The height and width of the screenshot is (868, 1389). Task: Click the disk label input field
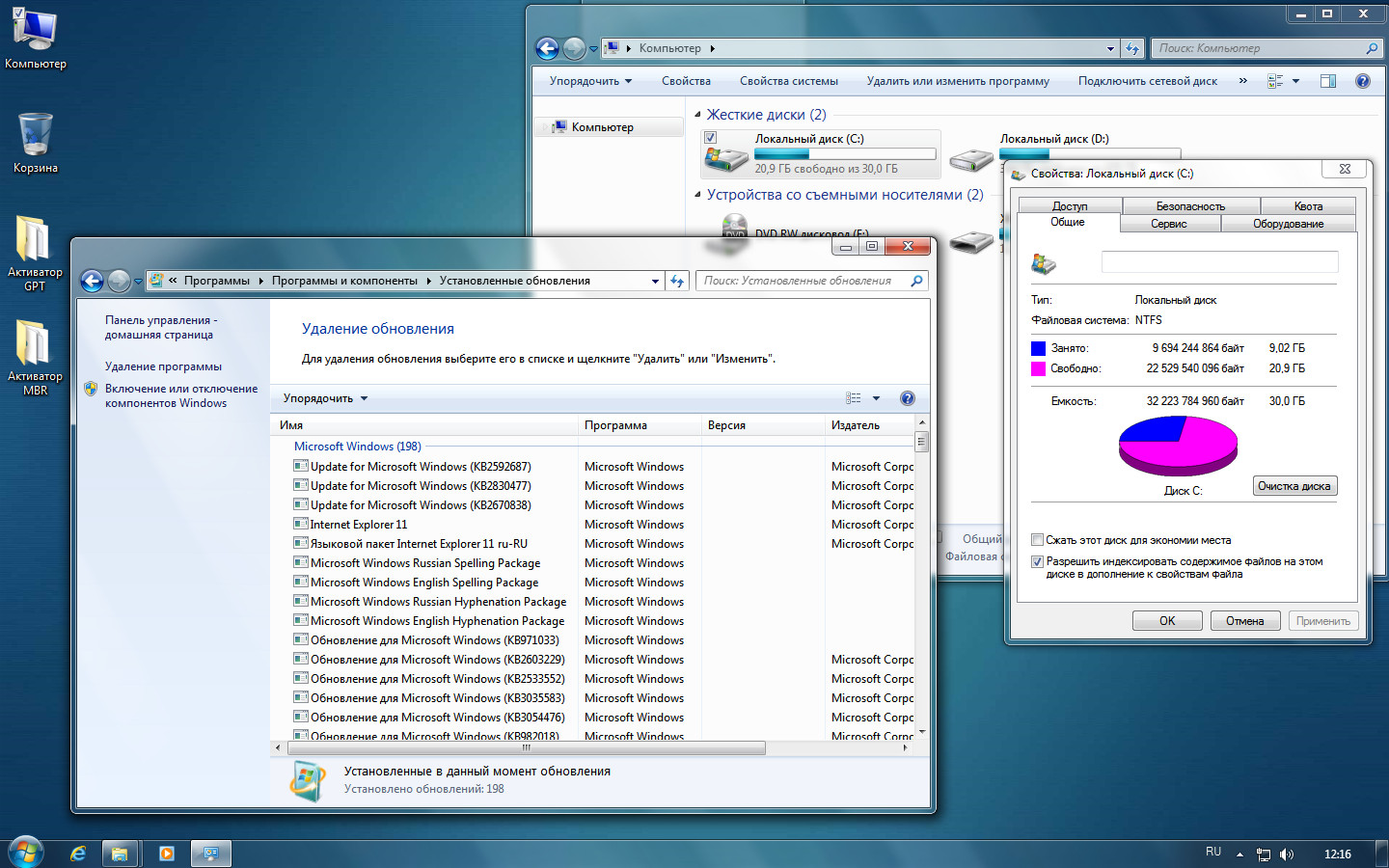[x=1220, y=261]
